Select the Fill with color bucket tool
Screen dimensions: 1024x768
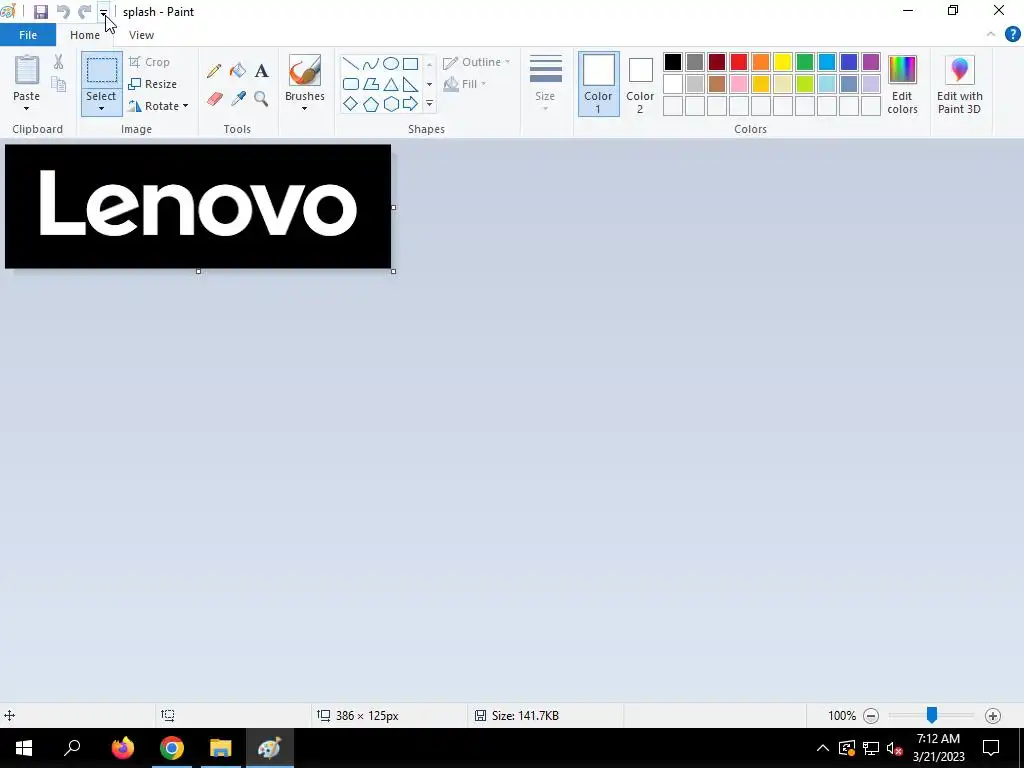[x=238, y=71]
